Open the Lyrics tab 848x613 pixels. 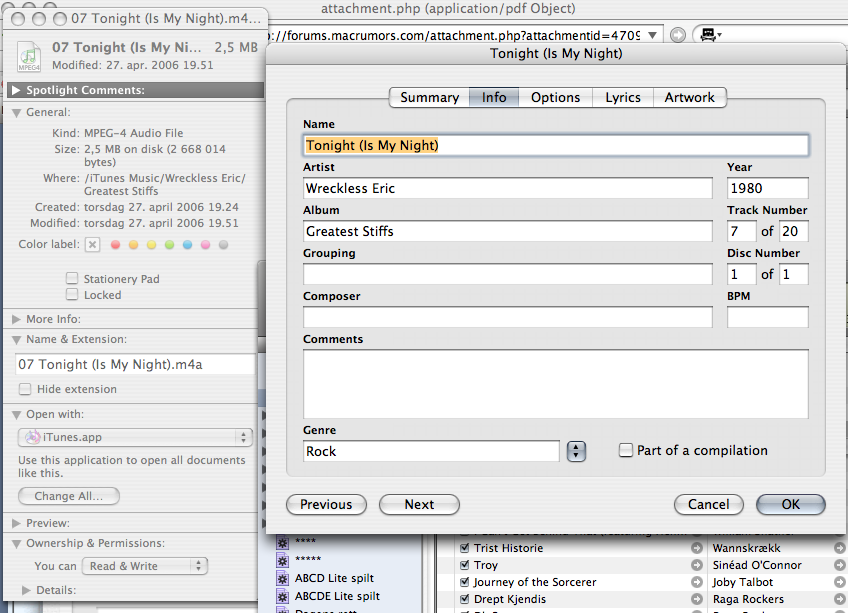[x=623, y=97]
